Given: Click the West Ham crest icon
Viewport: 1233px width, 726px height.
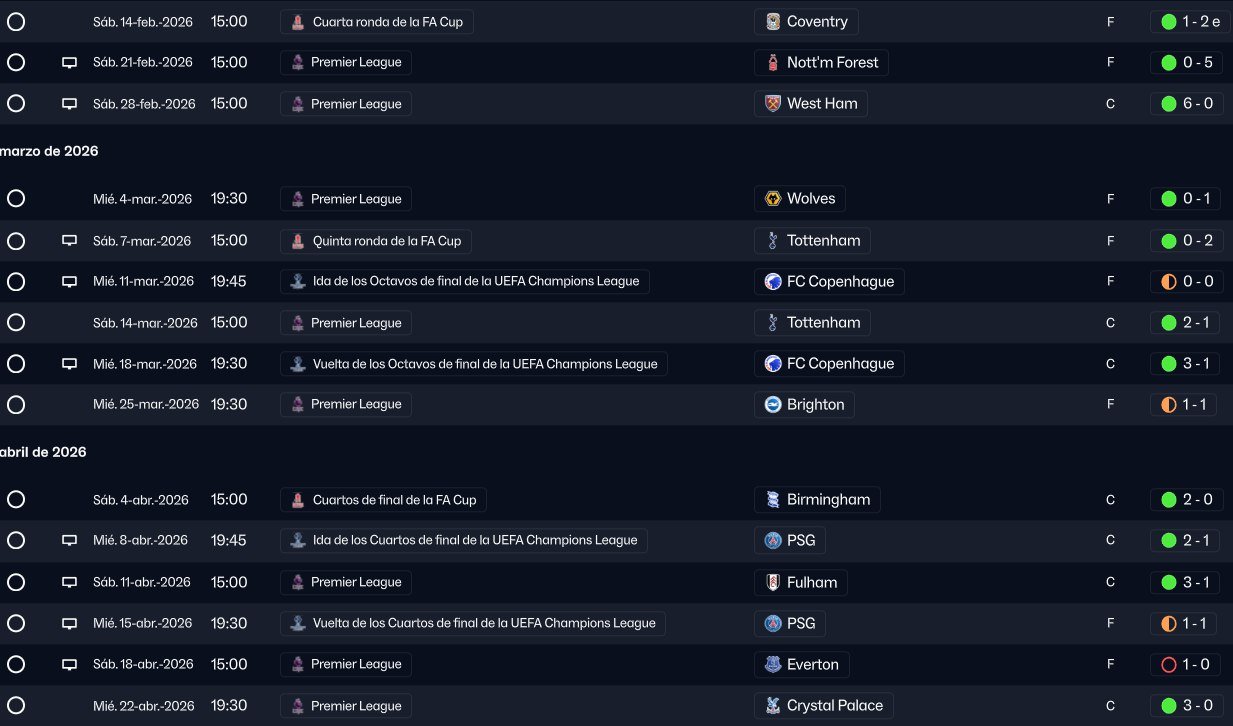Looking at the screenshot, I should coord(771,104).
